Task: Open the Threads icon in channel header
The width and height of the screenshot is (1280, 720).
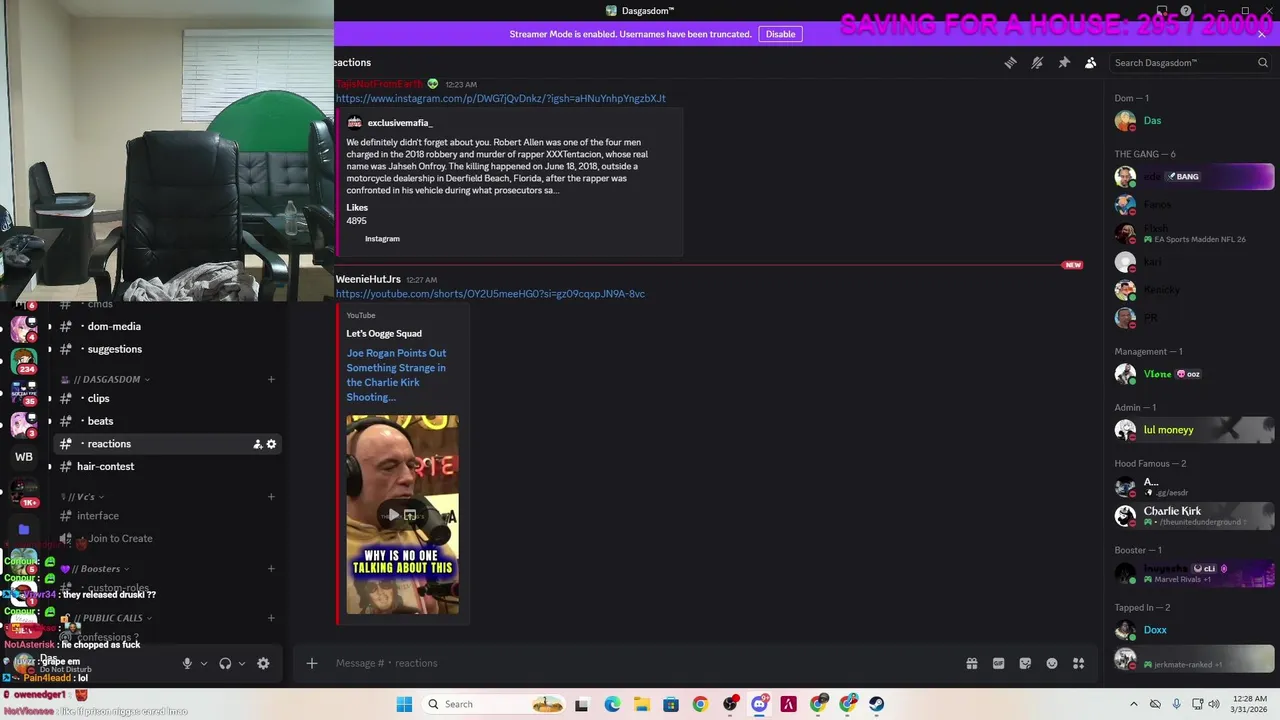Action: pos(1010,62)
